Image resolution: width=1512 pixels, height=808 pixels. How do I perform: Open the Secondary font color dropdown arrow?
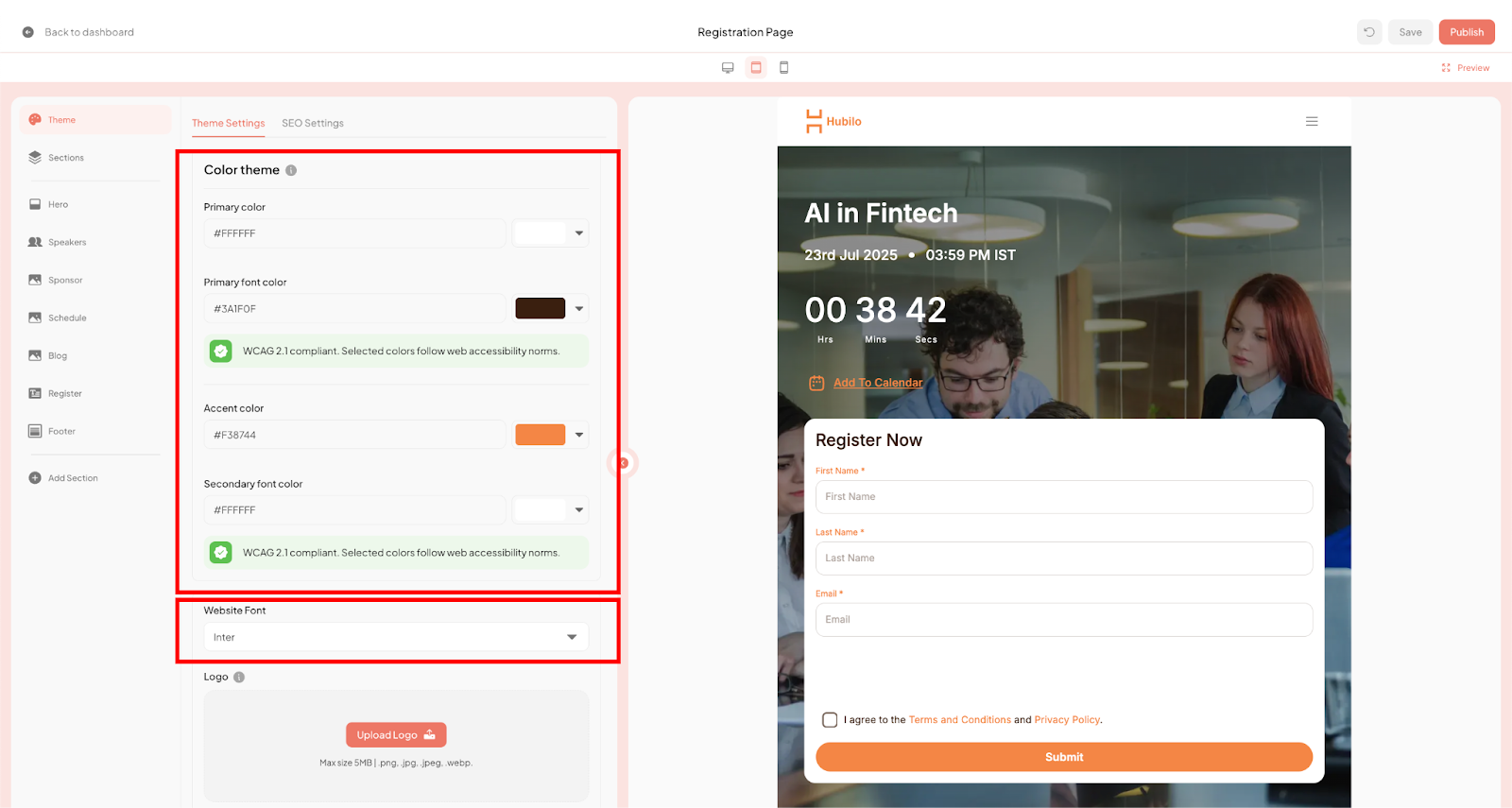[579, 510]
